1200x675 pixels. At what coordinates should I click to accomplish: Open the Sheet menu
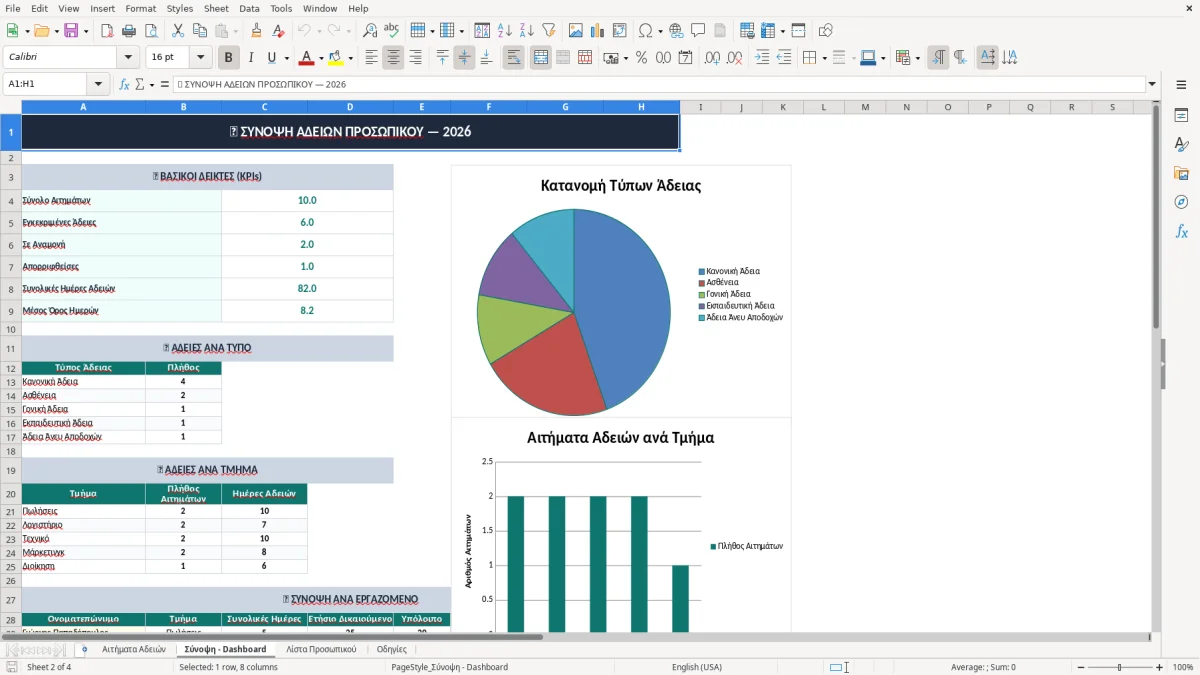tap(216, 8)
